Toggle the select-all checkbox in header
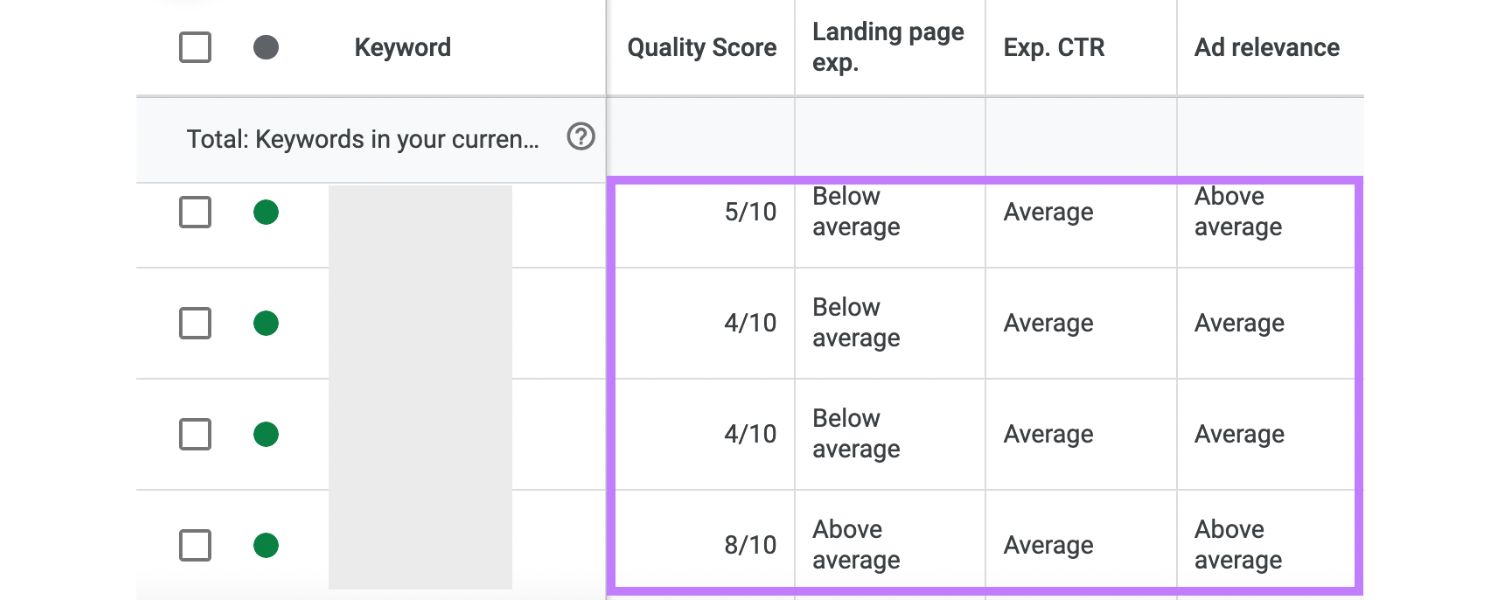 click(195, 47)
